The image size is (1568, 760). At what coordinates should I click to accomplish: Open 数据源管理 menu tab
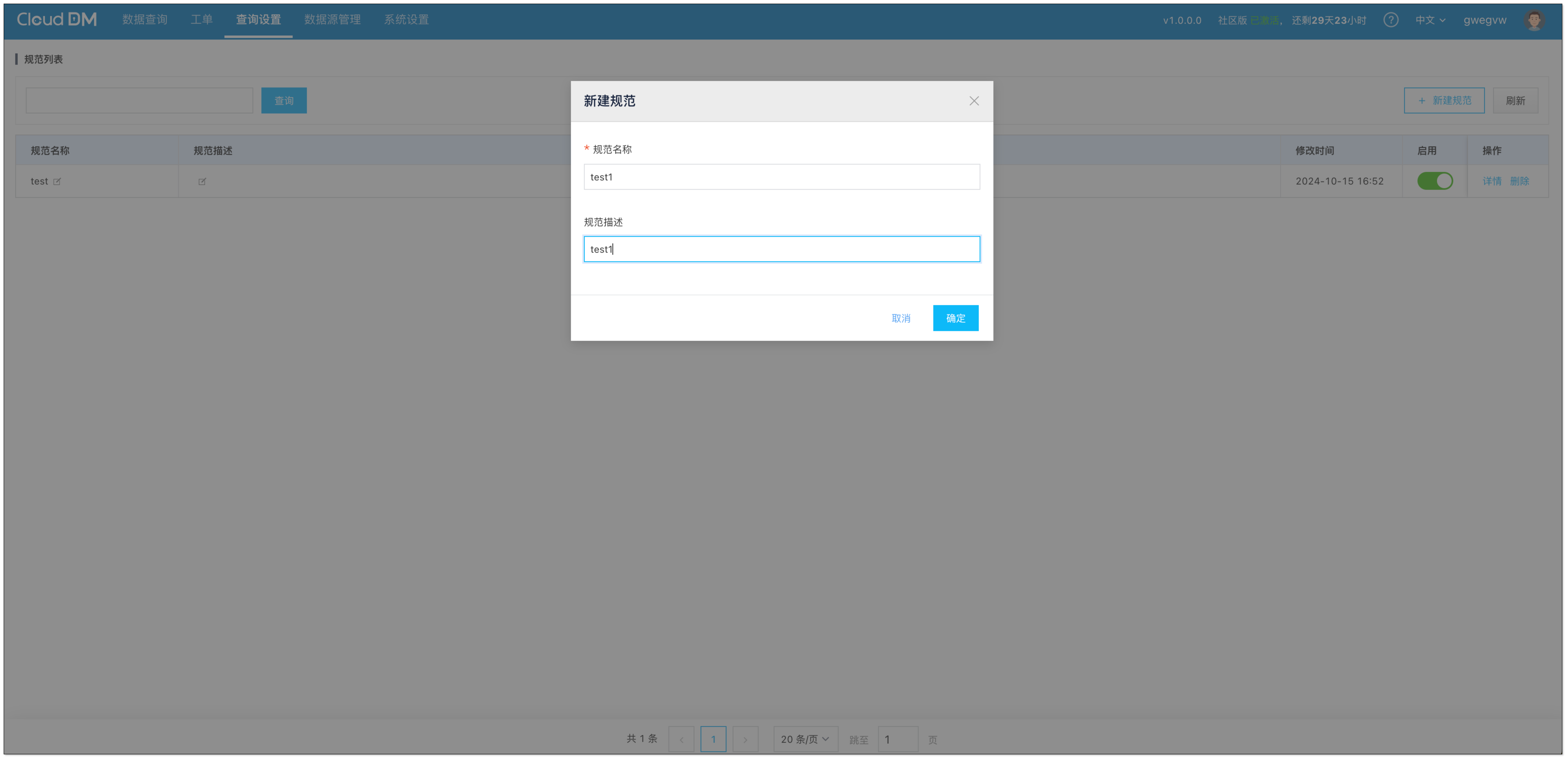click(x=332, y=19)
